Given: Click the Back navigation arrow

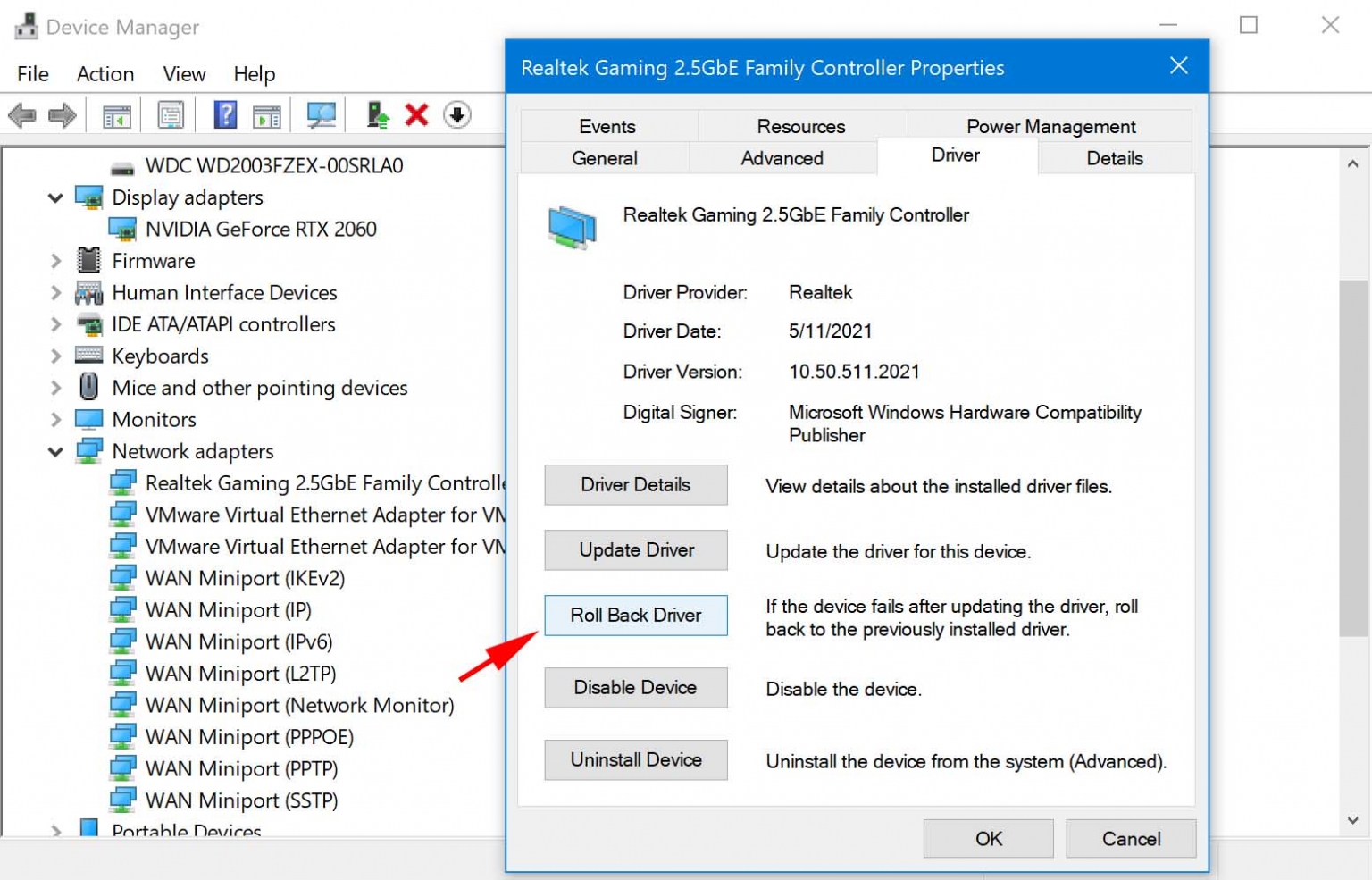Looking at the screenshot, I should click(x=22, y=114).
